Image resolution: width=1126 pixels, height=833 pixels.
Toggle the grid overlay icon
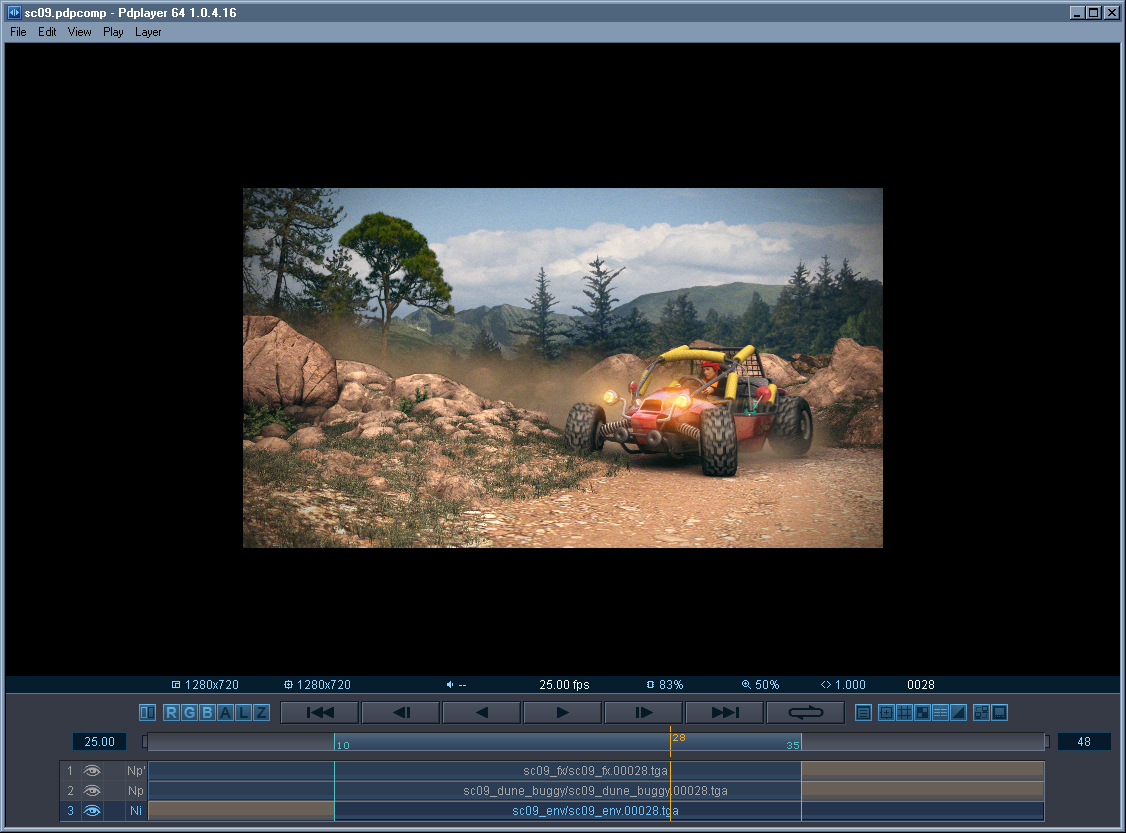click(x=904, y=712)
